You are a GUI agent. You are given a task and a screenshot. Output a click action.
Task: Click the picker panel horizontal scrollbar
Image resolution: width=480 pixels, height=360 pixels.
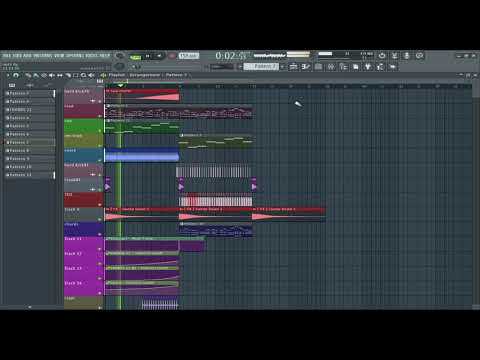click(30, 307)
